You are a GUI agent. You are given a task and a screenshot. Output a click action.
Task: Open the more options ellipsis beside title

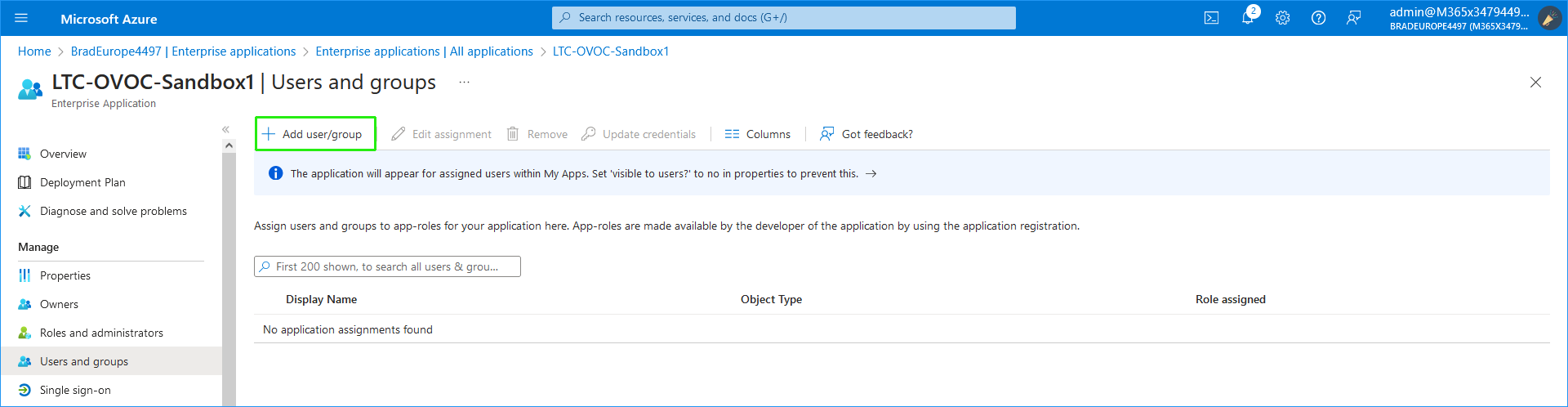464,83
